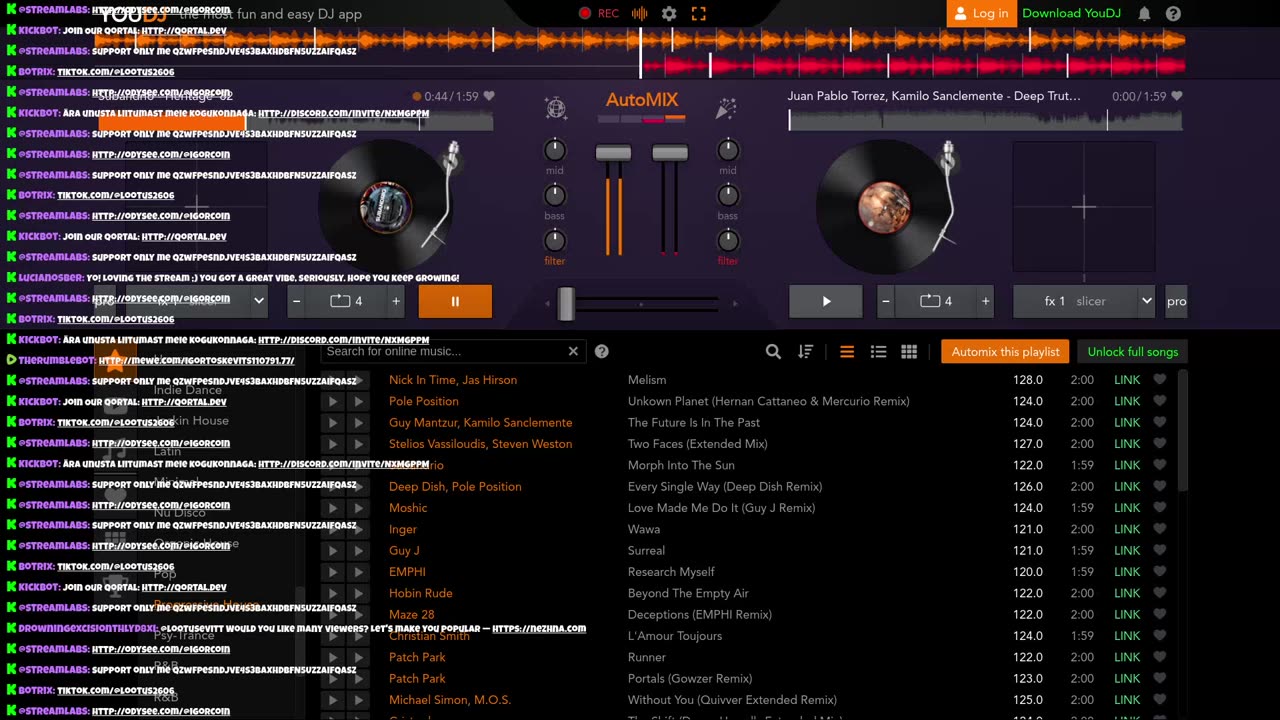1280x720 pixels.
Task: Click the right deck vinyl turntable
Action: click(884, 206)
